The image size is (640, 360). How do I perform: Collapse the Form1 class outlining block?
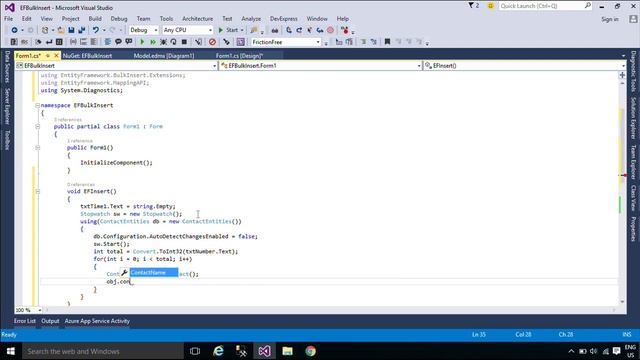click(38, 127)
